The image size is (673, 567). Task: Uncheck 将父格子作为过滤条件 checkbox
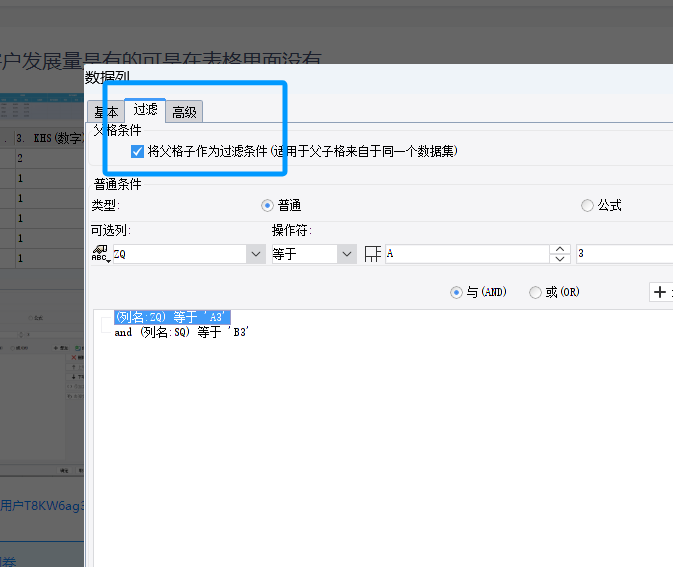(x=137, y=152)
